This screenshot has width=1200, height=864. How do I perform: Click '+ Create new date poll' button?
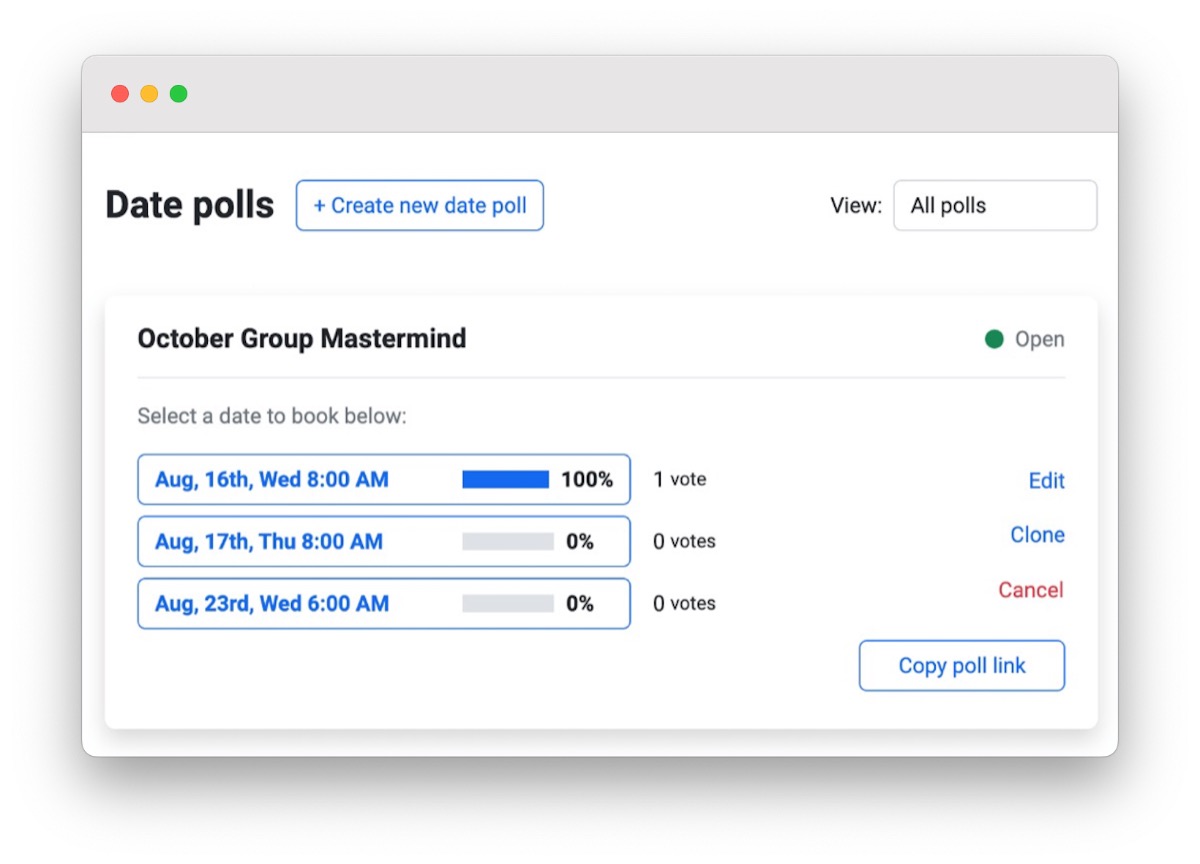tap(419, 206)
